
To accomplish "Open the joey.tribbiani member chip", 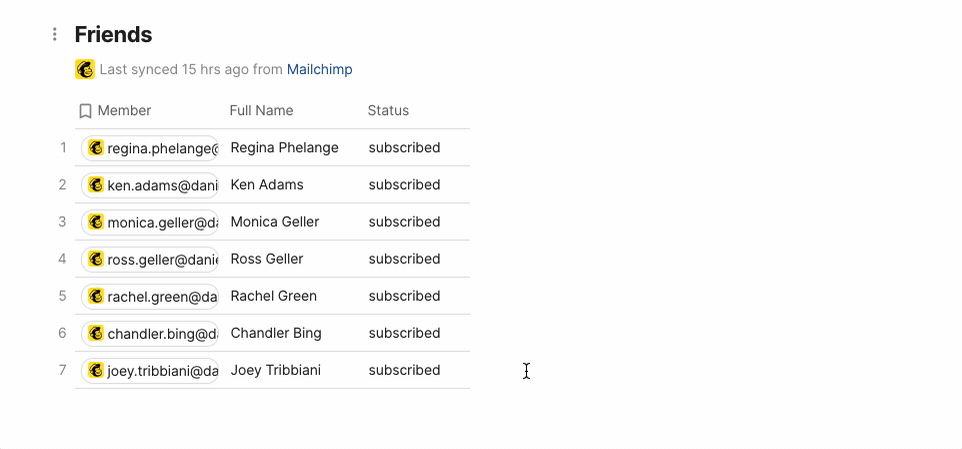I will coord(162,370).
